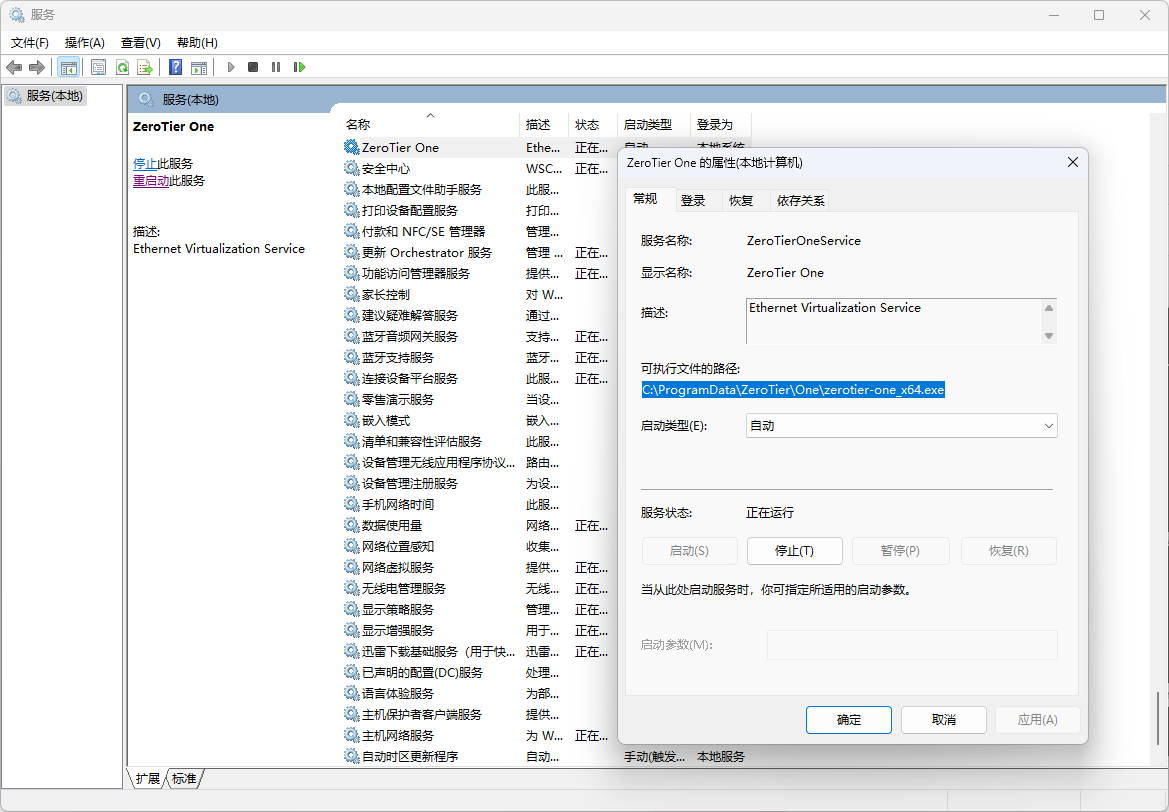Open the 操作(A) menu

tap(84, 43)
